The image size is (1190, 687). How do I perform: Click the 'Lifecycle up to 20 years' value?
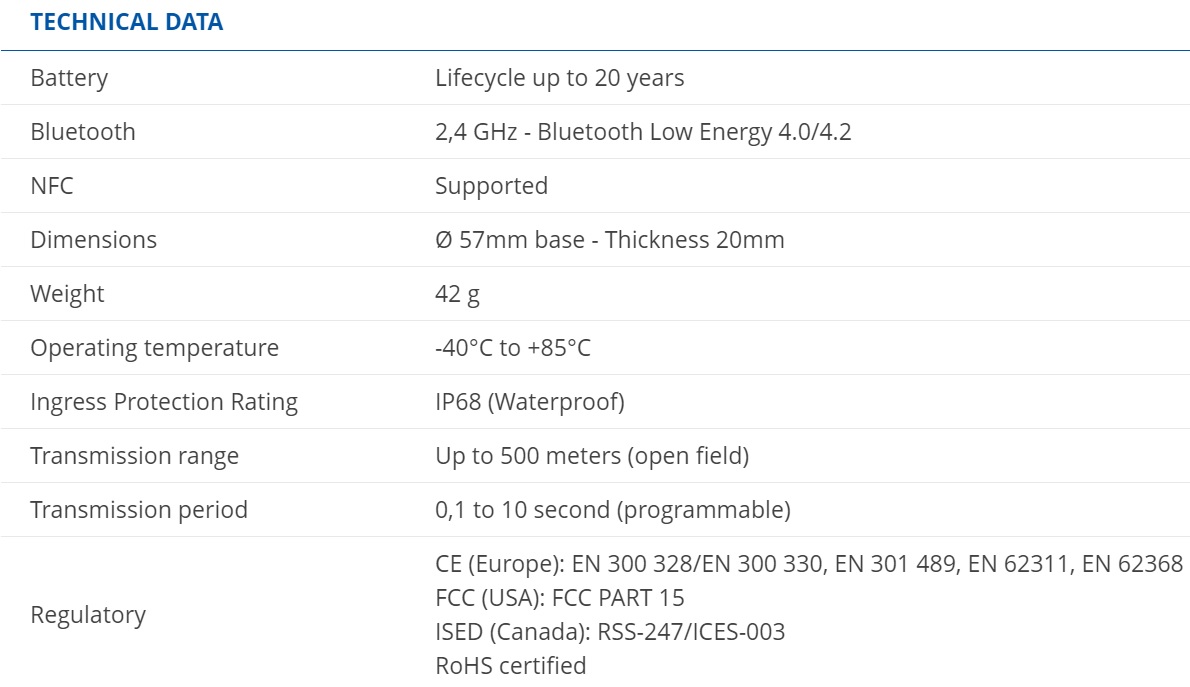pyautogui.click(x=559, y=78)
